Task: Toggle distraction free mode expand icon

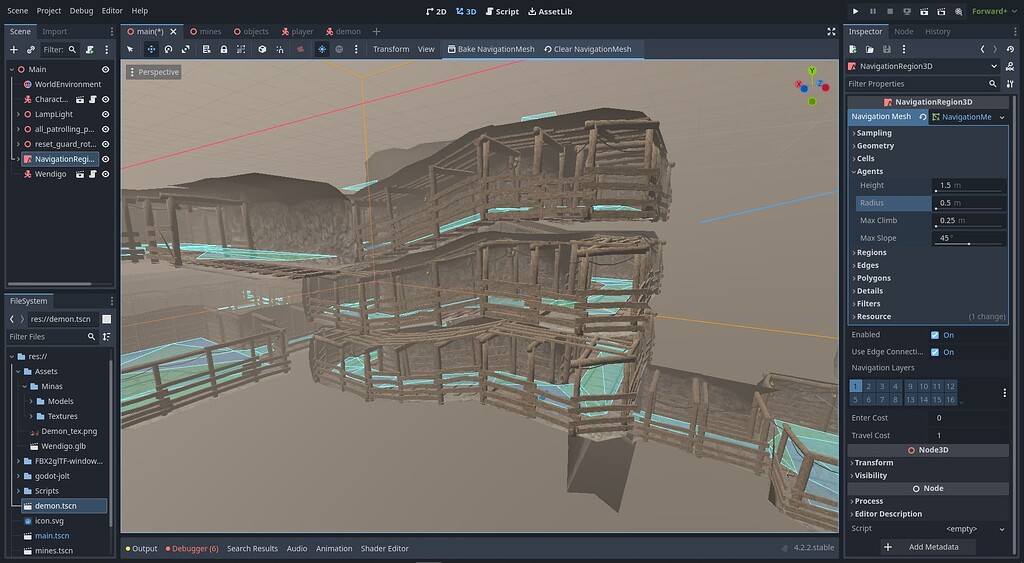Action: tap(831, 31)
